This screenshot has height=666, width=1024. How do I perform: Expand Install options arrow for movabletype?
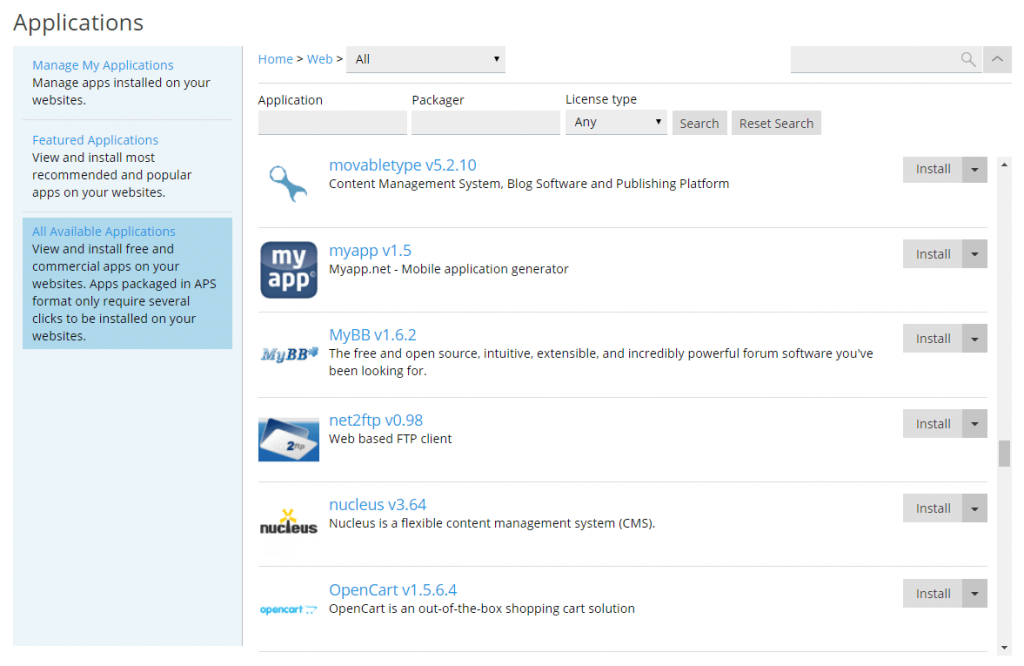pos(974,170)
